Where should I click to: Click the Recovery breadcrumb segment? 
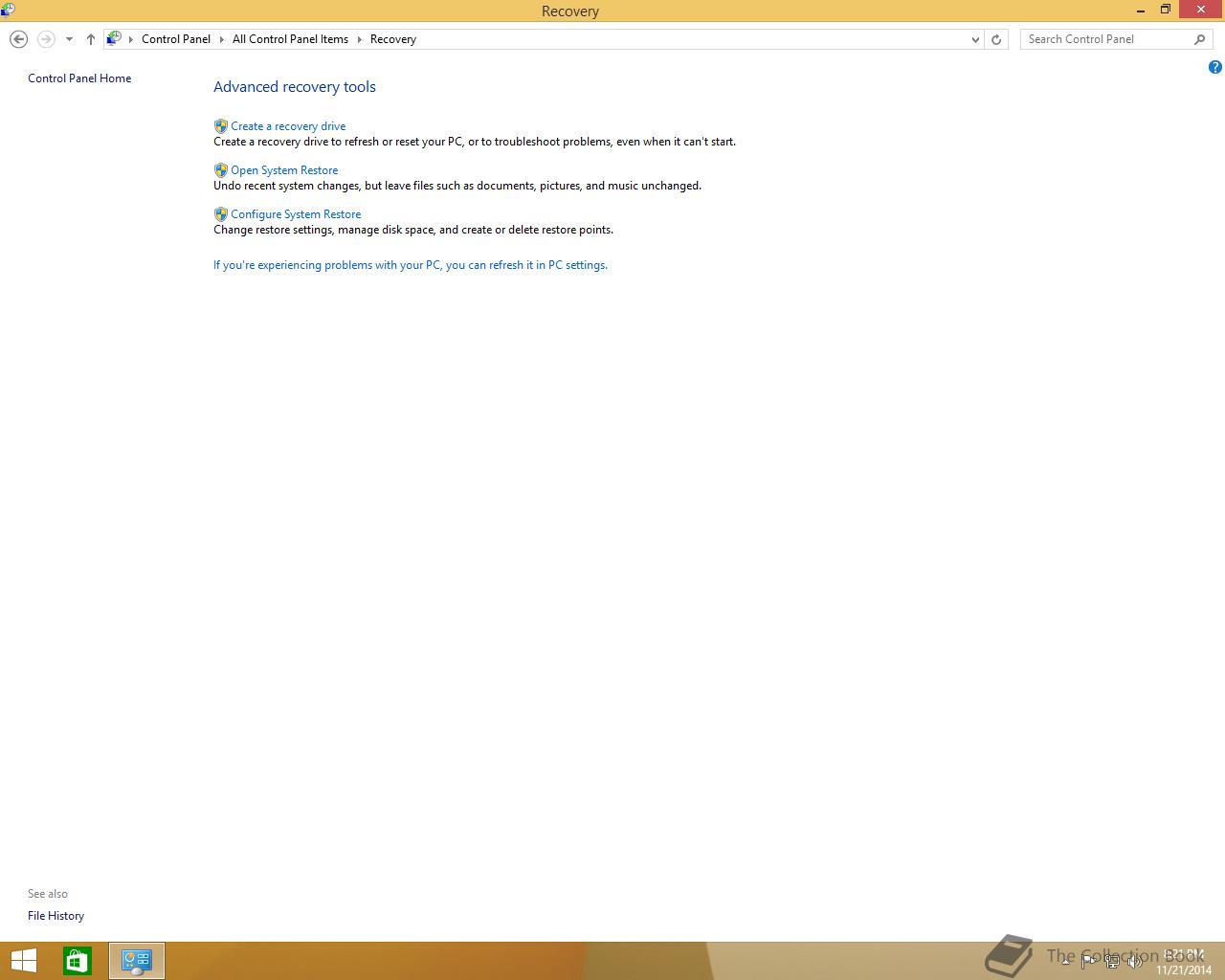tap(393, 39)
